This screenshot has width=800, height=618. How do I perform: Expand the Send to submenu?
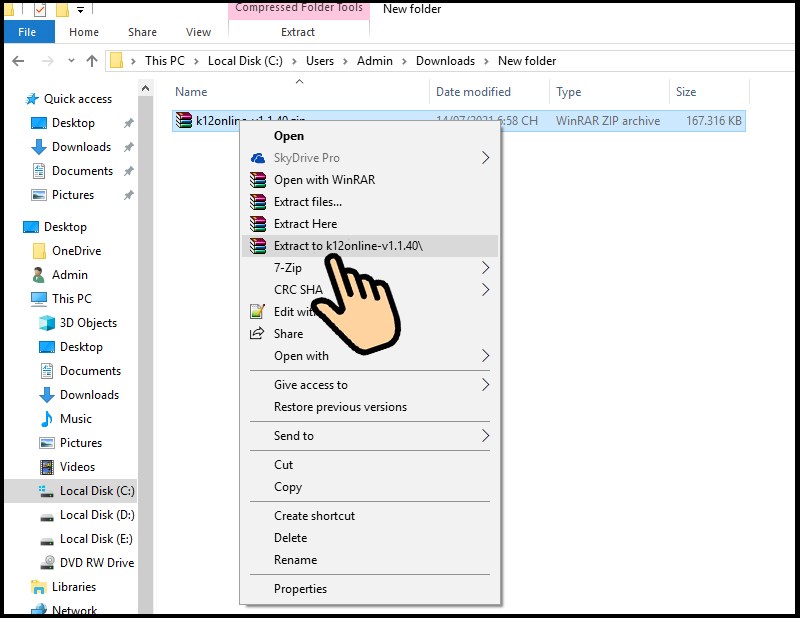click(x=486, y=436)
